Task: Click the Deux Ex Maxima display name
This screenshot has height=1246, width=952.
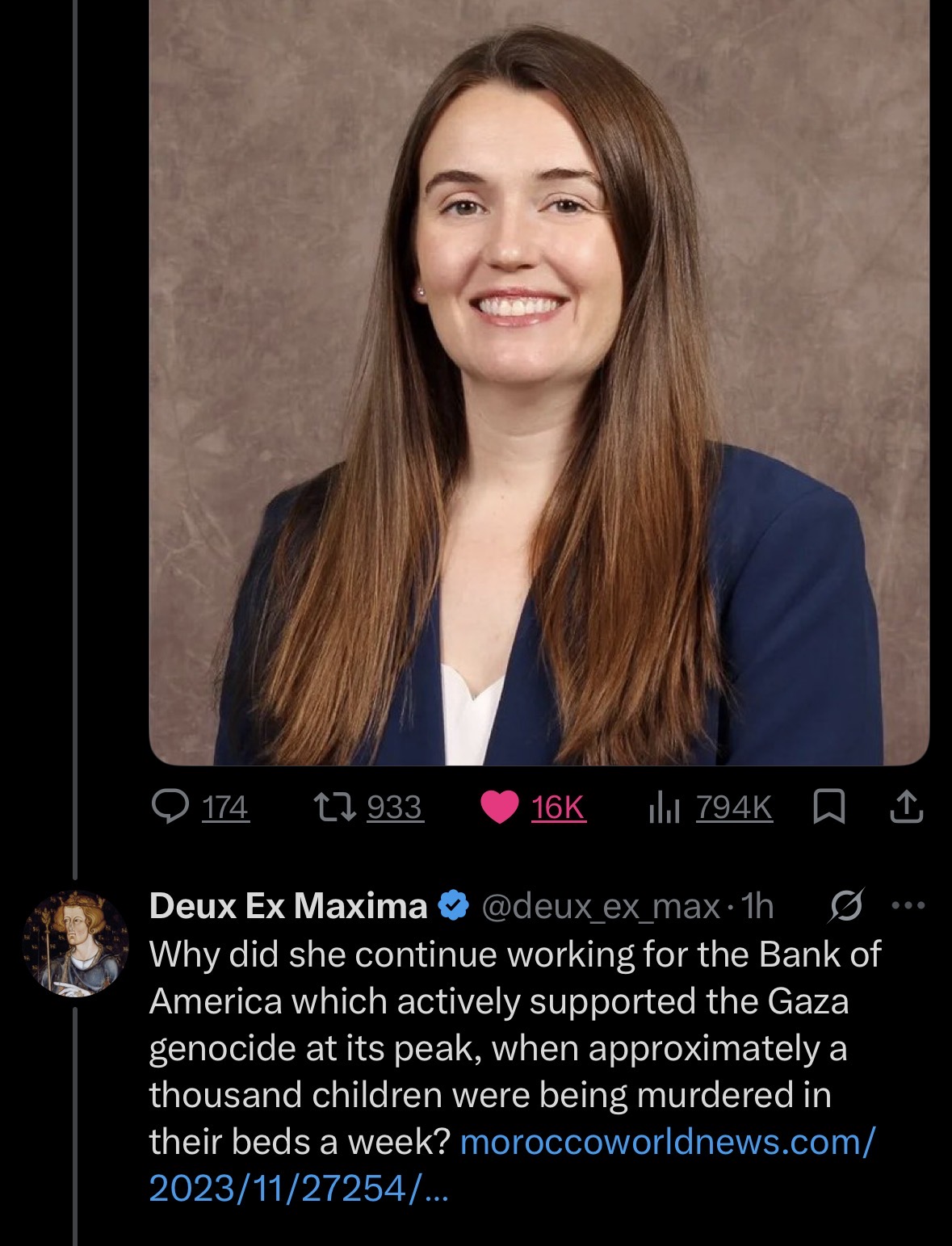Action: click(x=288, y=906)
